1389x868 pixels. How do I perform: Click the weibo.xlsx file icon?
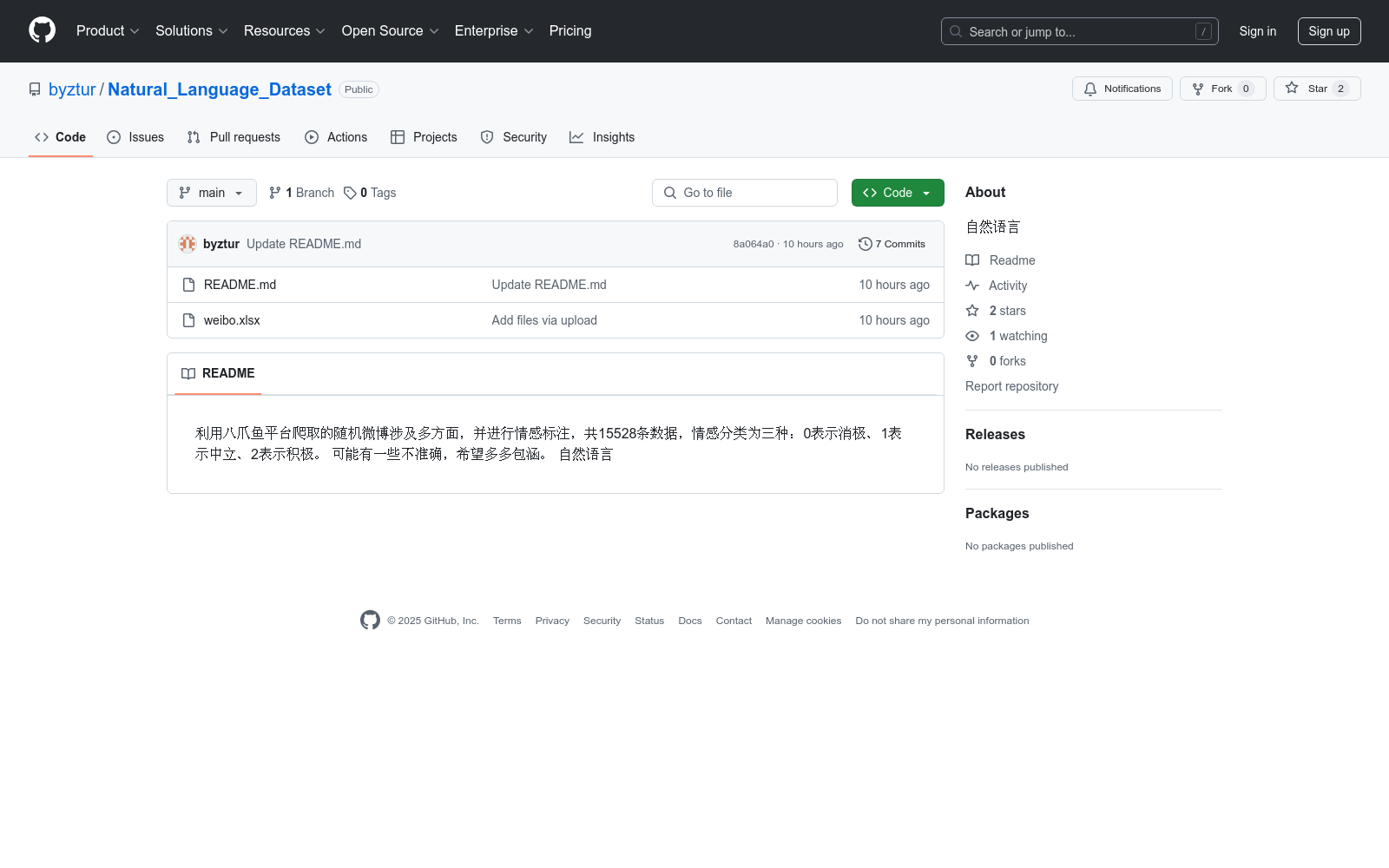pos(188,320)
